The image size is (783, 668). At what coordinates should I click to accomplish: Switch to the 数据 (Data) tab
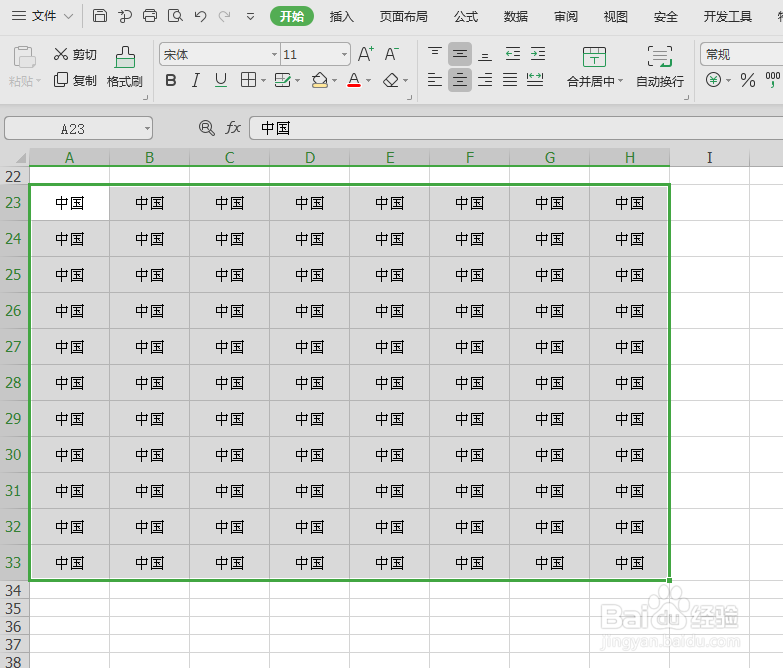pos(516,16)
